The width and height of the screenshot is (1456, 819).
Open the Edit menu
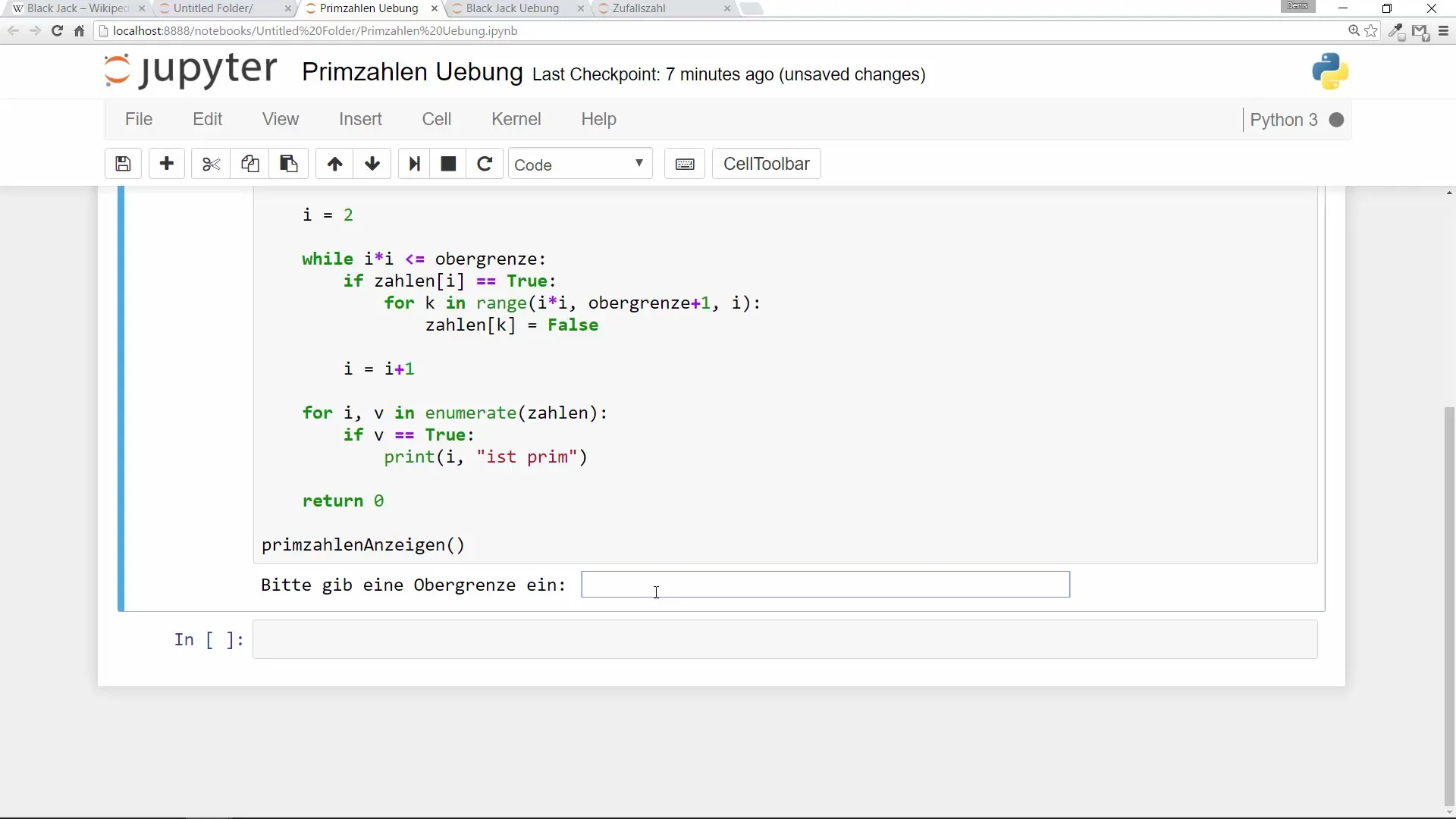click(x=207, y=119)
